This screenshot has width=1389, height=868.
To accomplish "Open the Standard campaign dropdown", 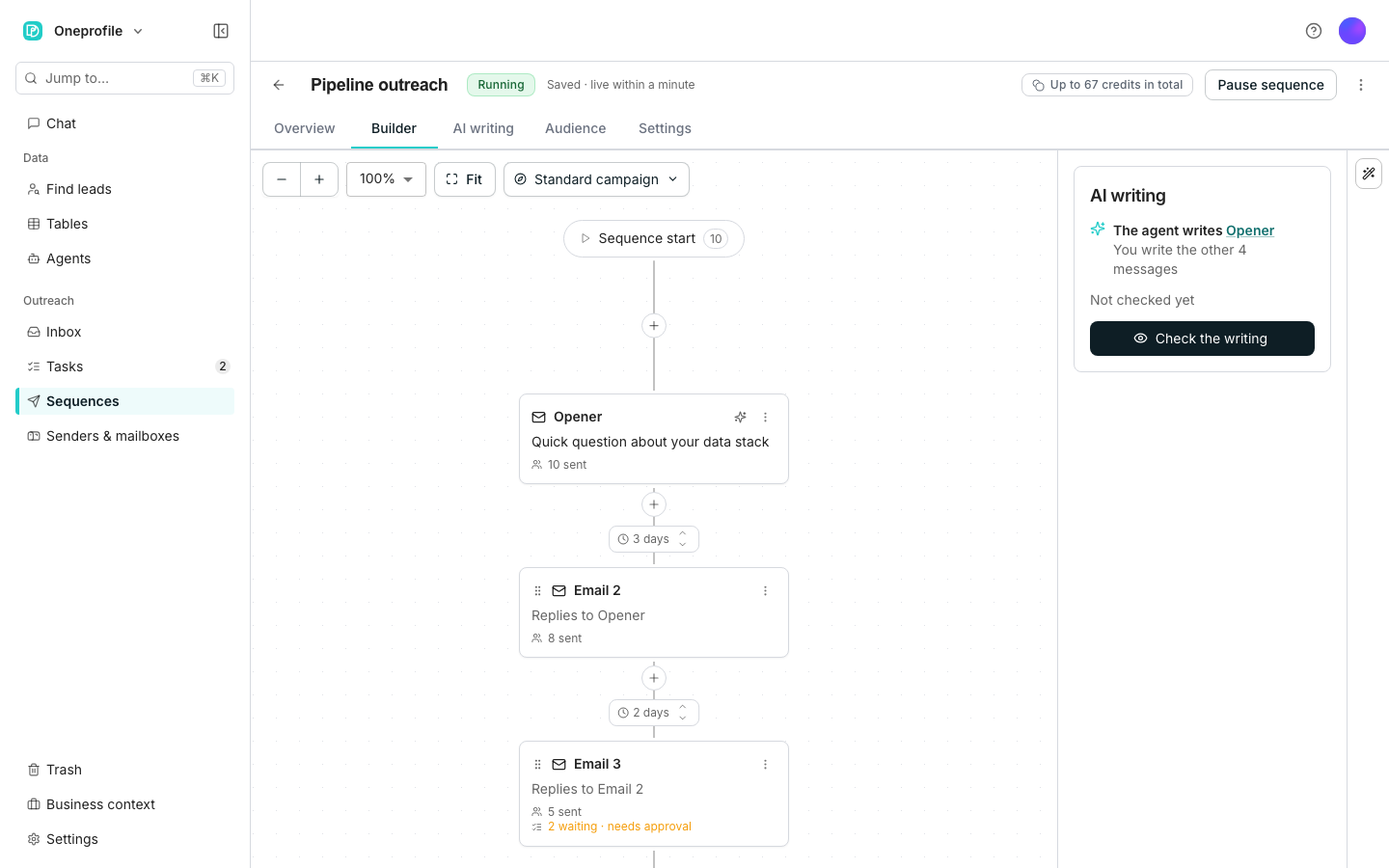I will click(596, 179).
